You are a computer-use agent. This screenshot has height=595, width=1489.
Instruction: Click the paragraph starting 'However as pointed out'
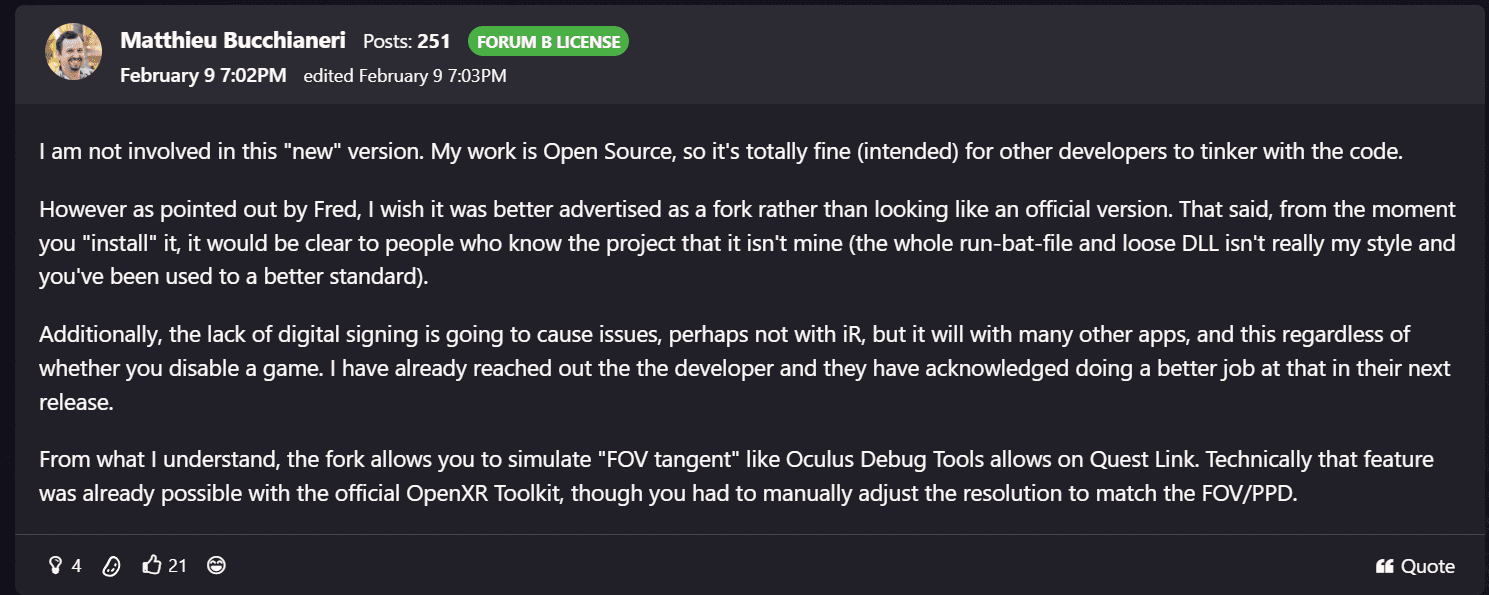[x=747, y=243]
